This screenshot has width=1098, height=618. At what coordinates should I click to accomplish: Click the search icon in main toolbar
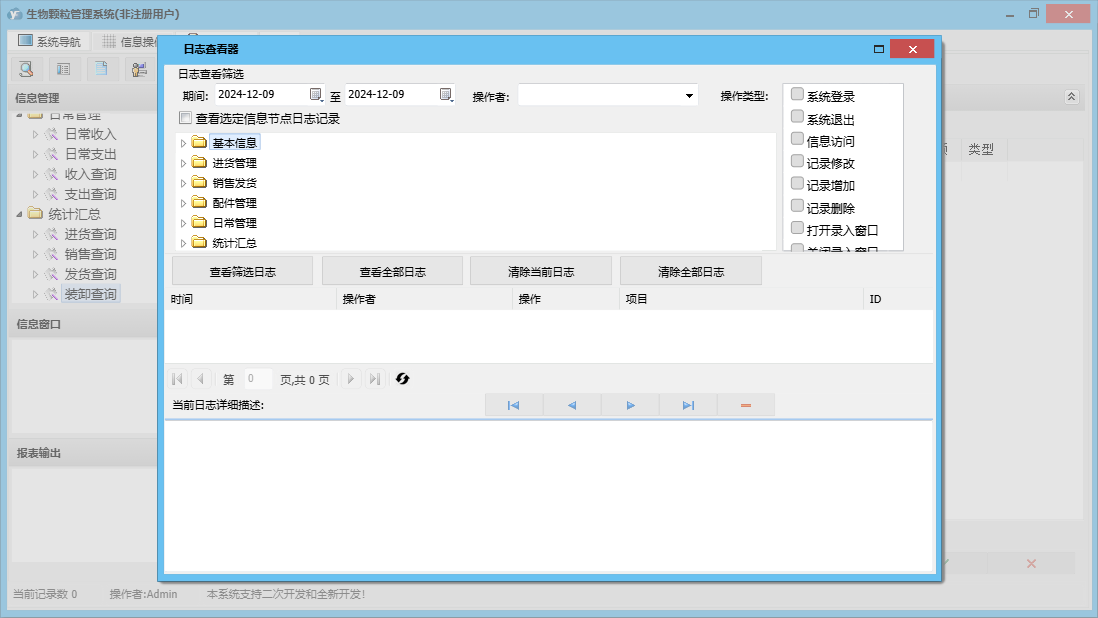27,69
